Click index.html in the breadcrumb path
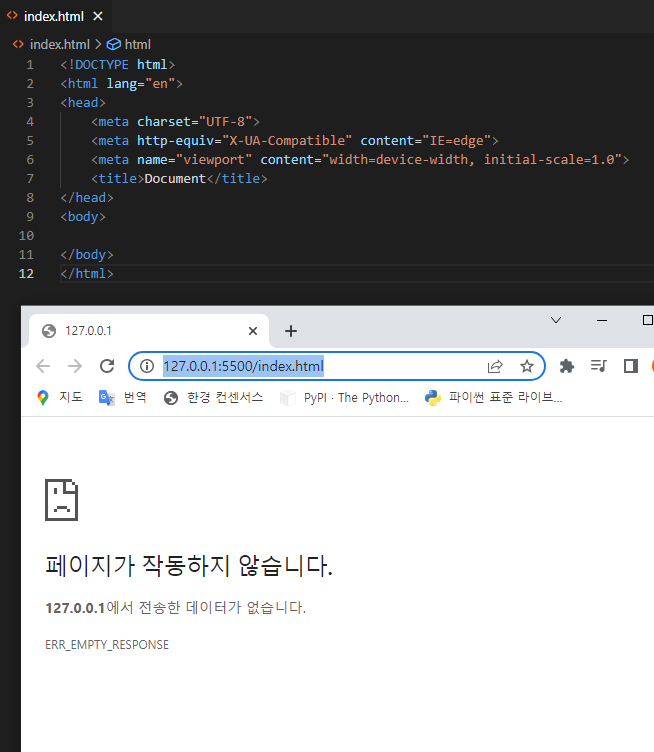Image resolution: width=654 pixels, height=752 pixels. tap(59, 45)
